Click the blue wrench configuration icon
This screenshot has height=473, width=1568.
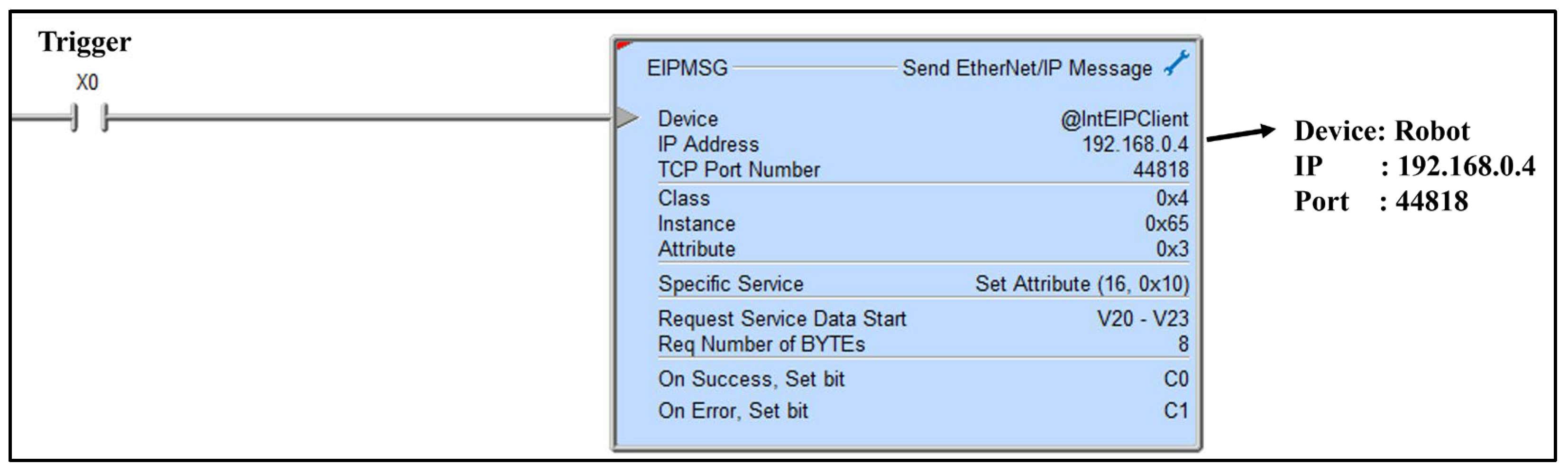1176,64
